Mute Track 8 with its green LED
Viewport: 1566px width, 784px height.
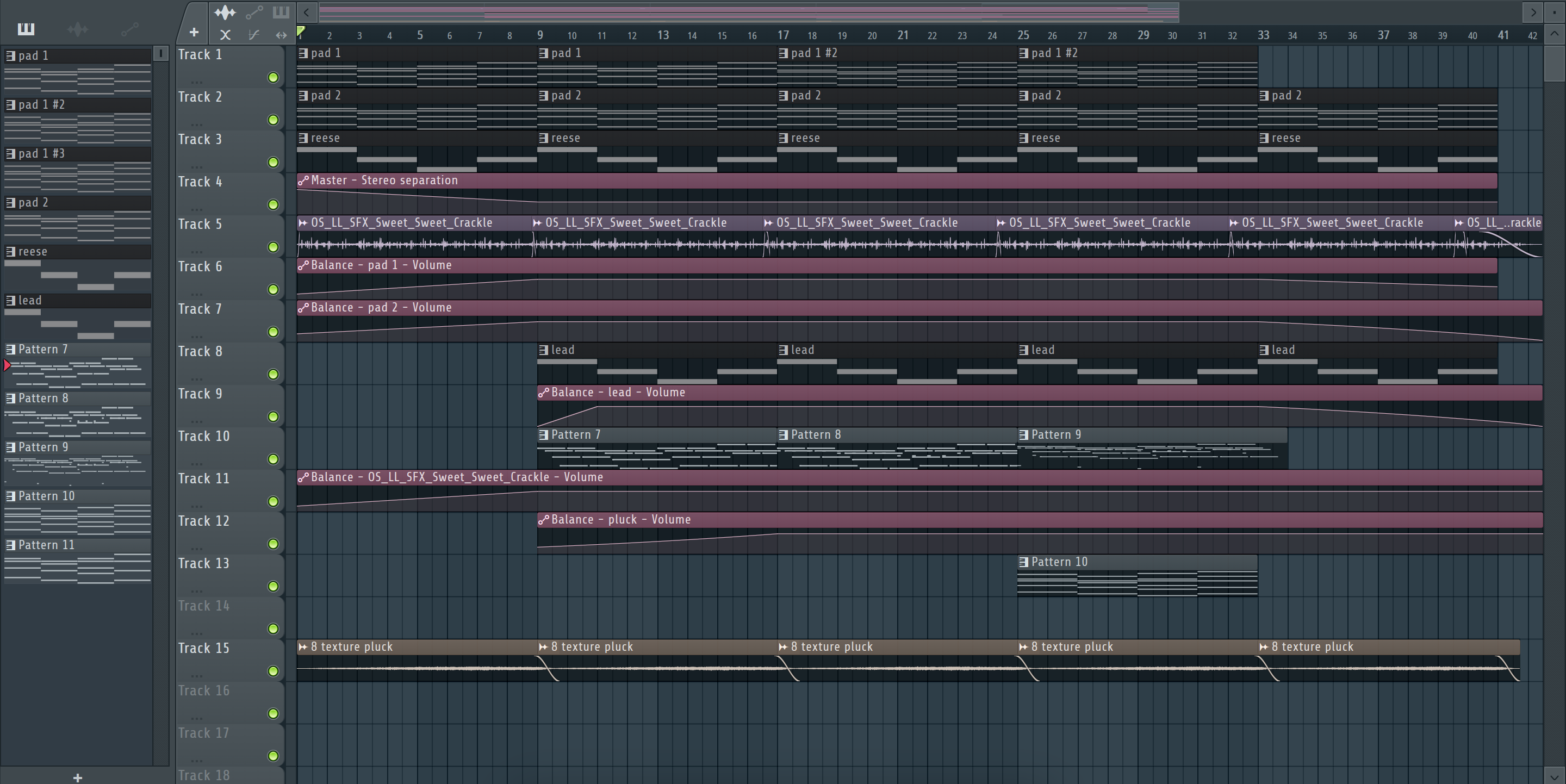point(273,375)
